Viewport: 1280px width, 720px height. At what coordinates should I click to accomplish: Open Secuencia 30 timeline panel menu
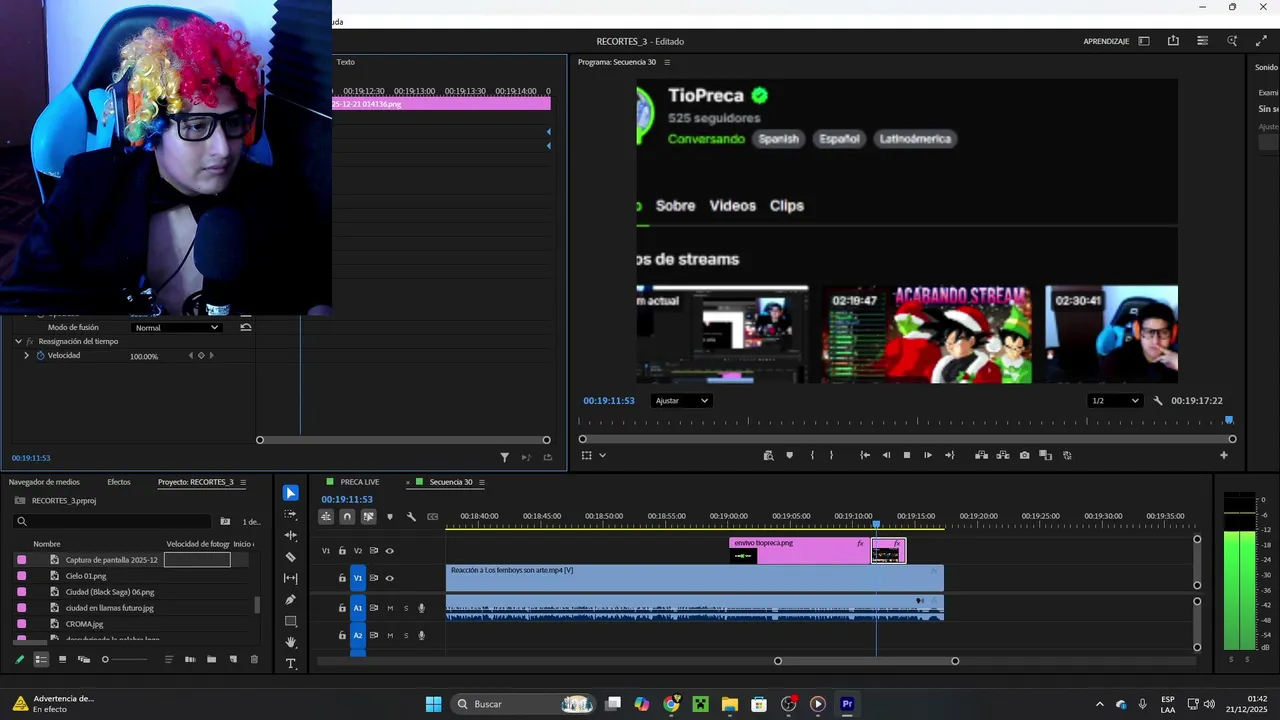click(481, 482)
